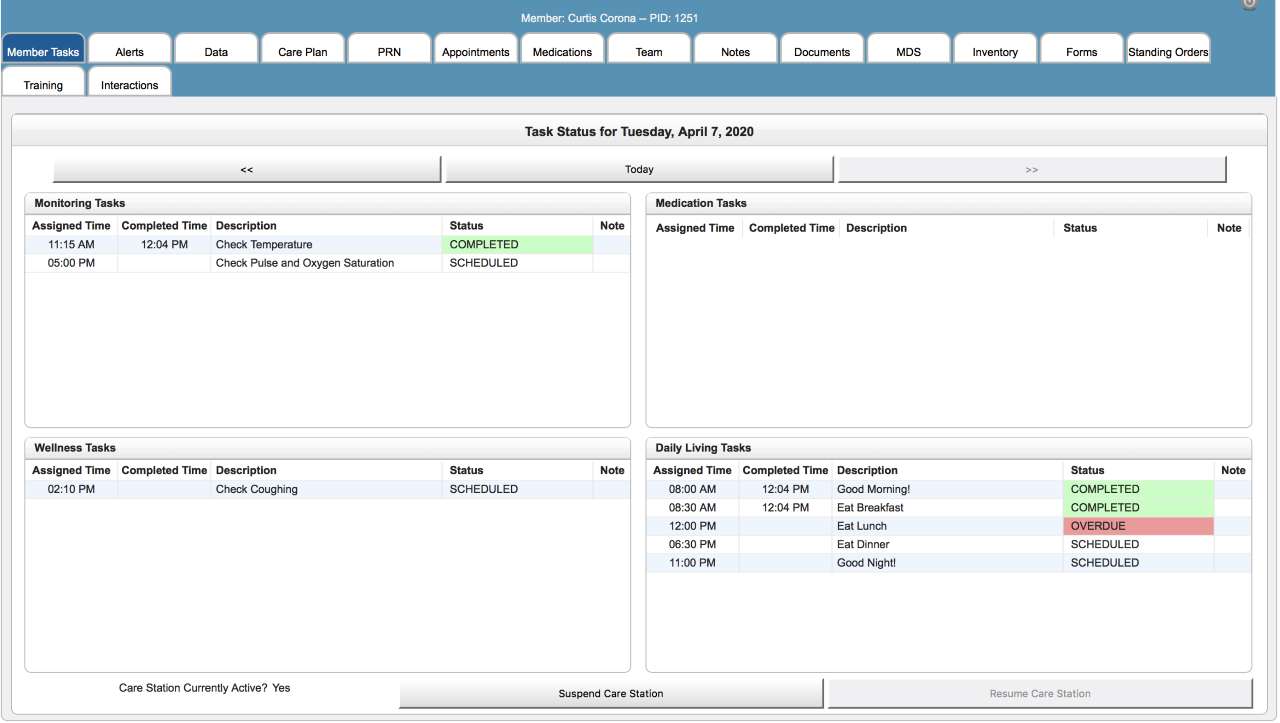
Task: Open the Appointments tab
Action: point(476,50)
